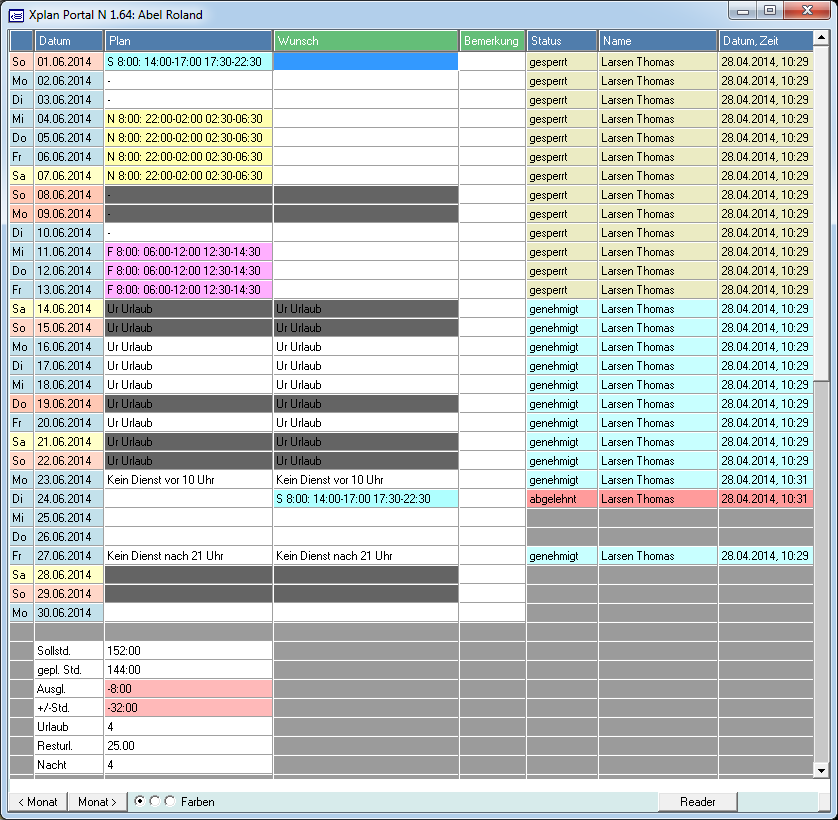Select the highlighted blue Wunsch cell for 01.06.2014
Viewport: 838px width, 820px height.
(365, 62)
